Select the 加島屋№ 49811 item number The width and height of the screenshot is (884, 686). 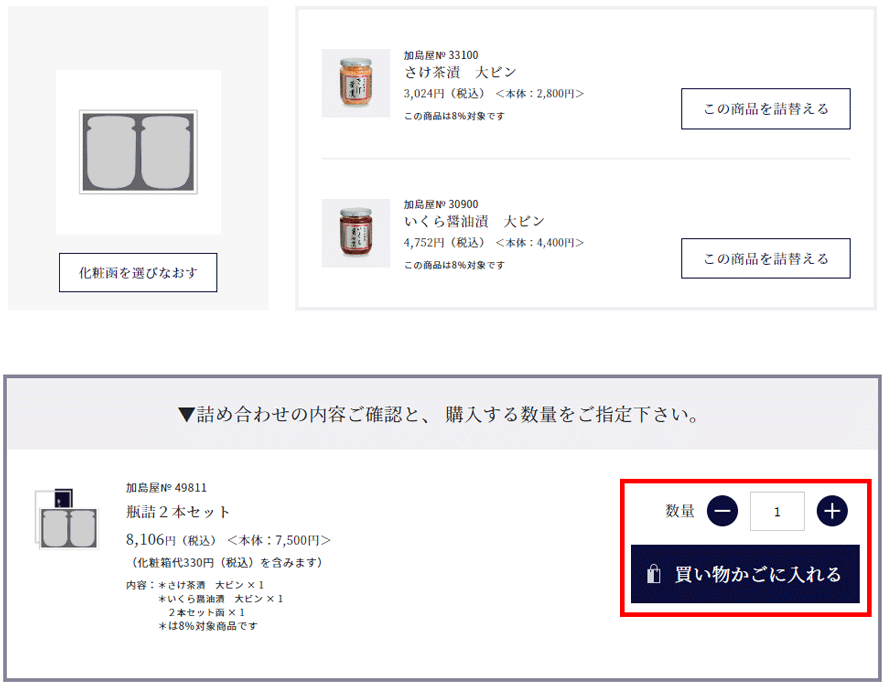click(166, 488)
